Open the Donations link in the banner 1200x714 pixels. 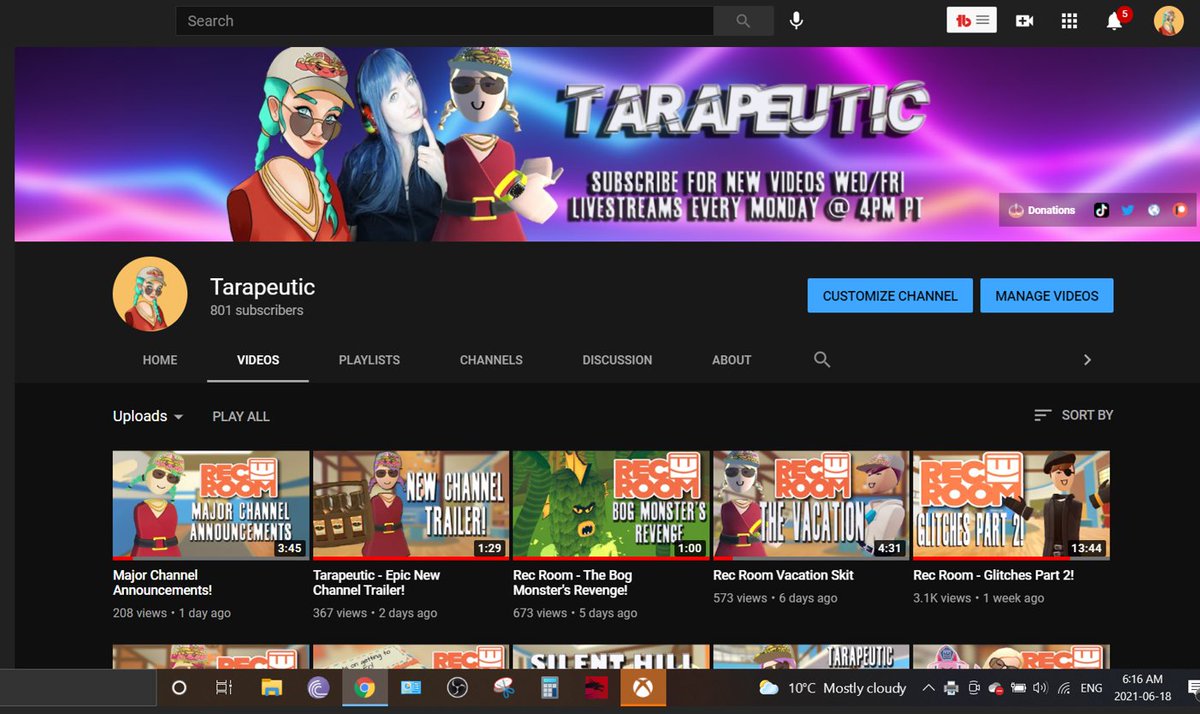coord(1042,210)
